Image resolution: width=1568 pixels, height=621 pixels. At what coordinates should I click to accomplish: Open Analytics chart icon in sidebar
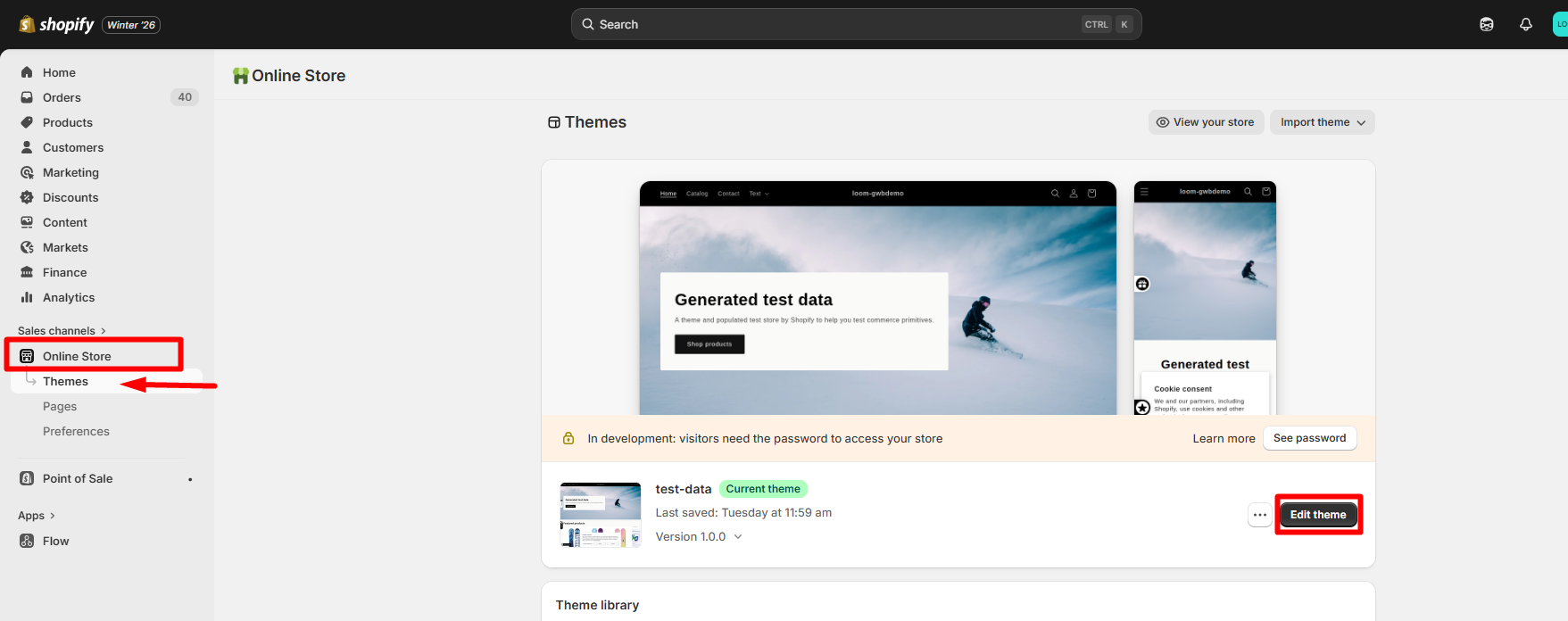pos(27,297)
